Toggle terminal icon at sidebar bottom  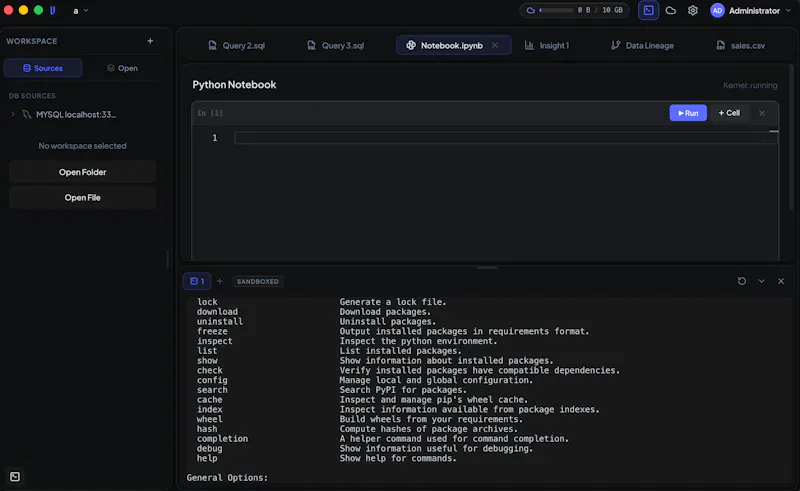pos(15,477)
